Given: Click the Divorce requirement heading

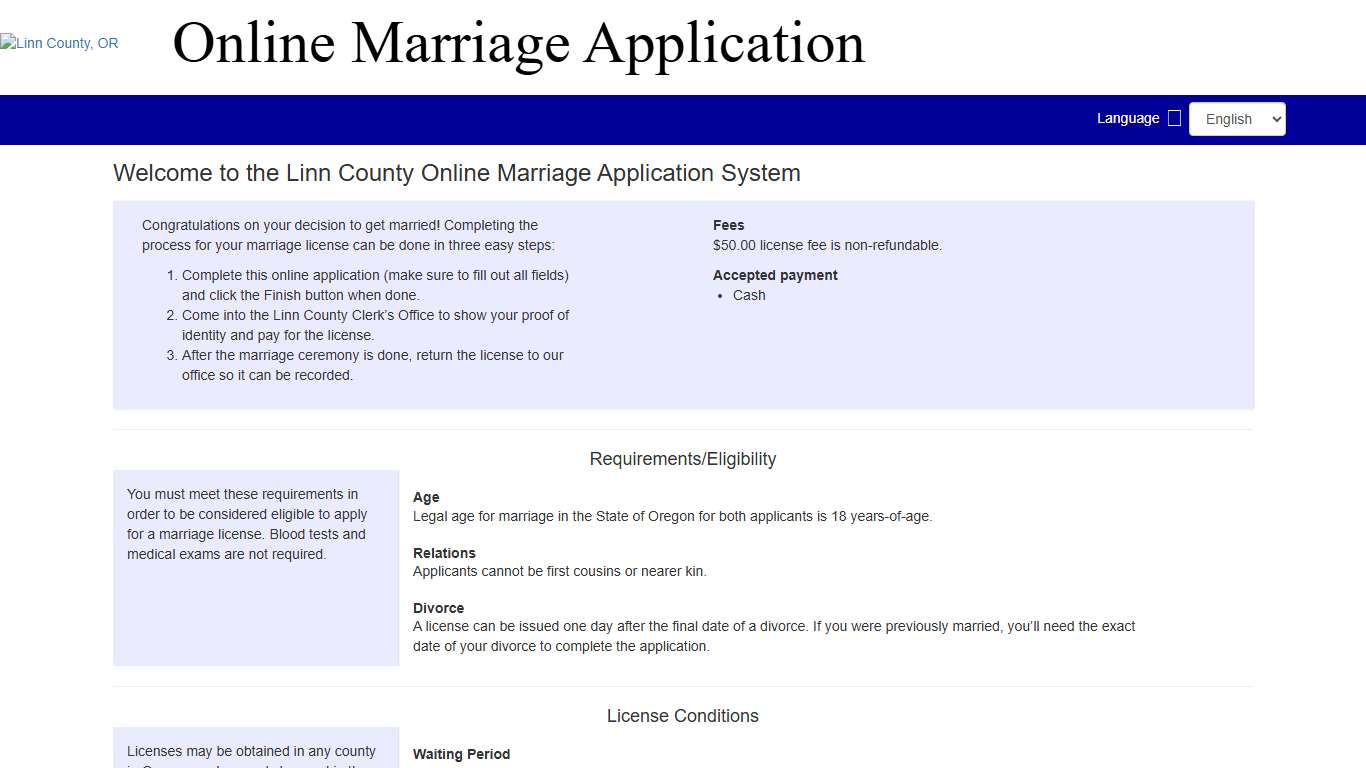Looking at the screenshot, I should tap(438, 608).
